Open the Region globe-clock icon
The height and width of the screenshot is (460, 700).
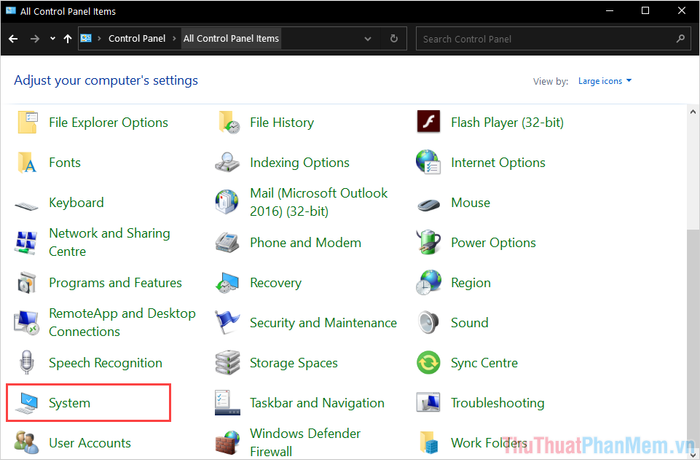429,283
